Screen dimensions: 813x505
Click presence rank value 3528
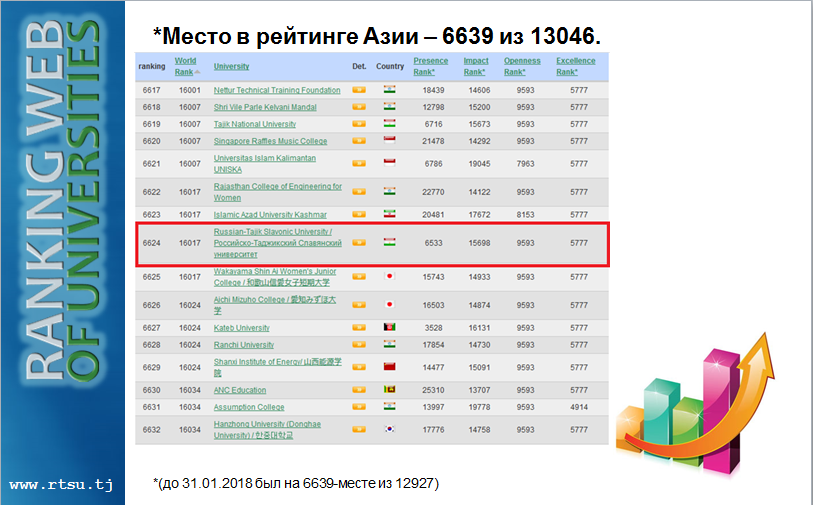pos(433,328)
